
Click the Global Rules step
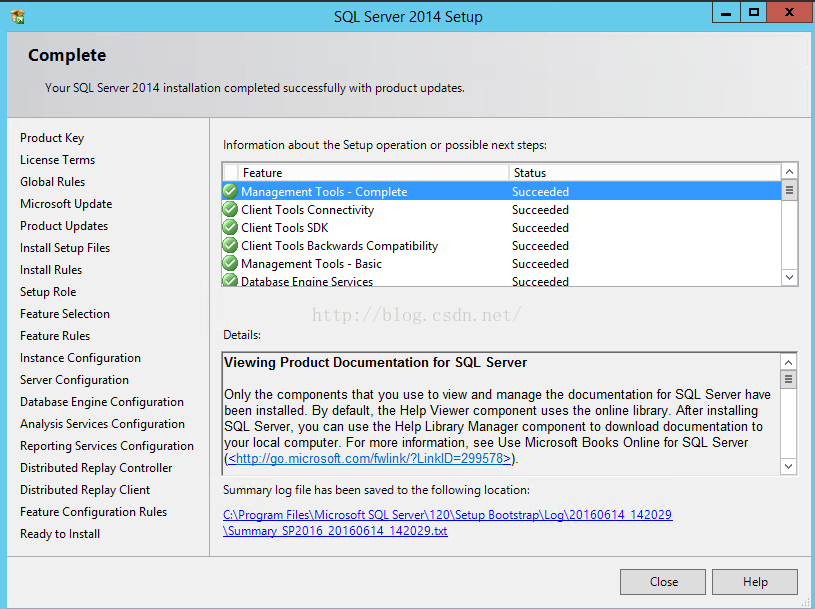(52, 182)
